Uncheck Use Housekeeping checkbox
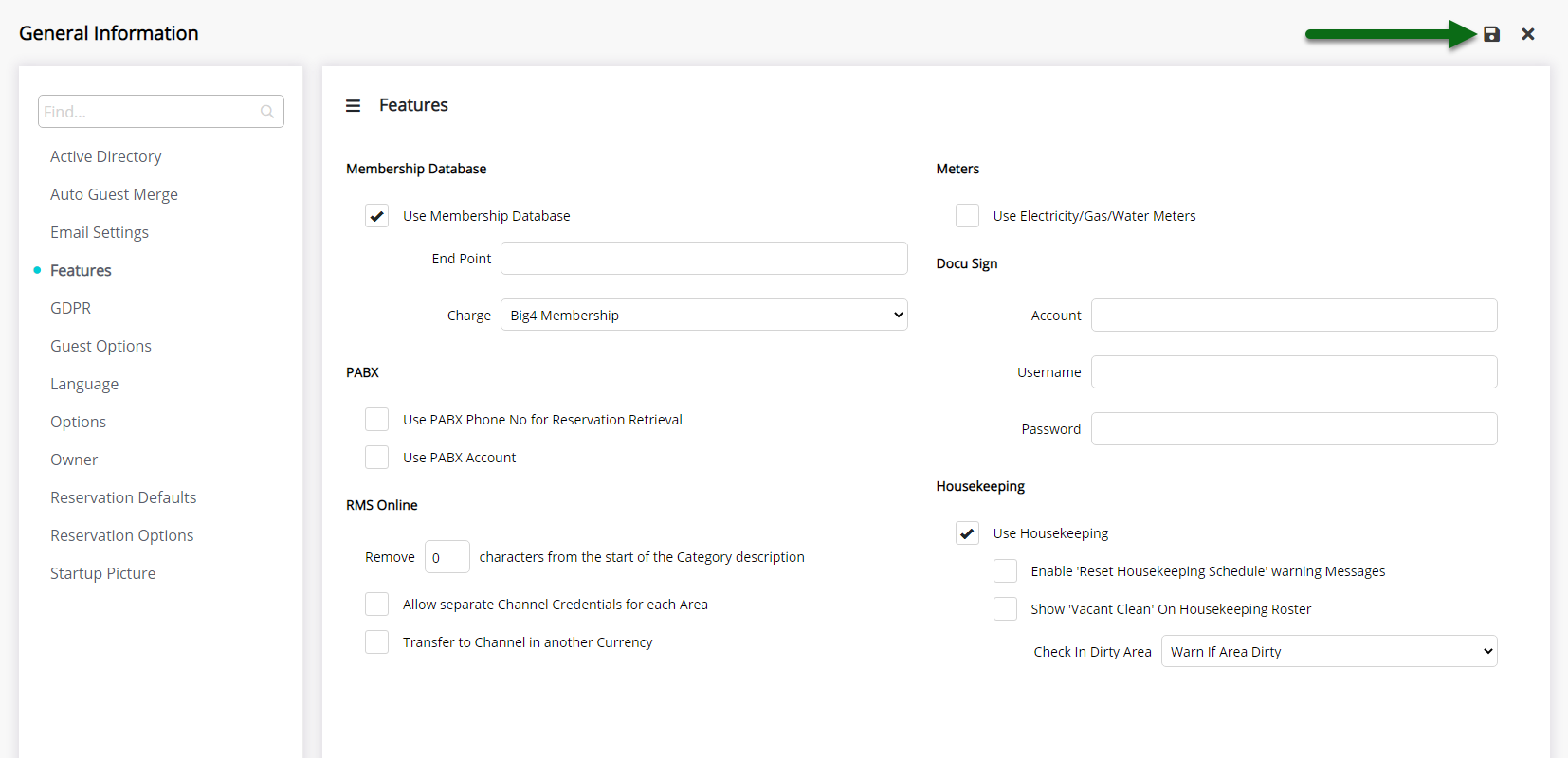The height and width of the screenshot is (758, 1568). click(968, 533)
